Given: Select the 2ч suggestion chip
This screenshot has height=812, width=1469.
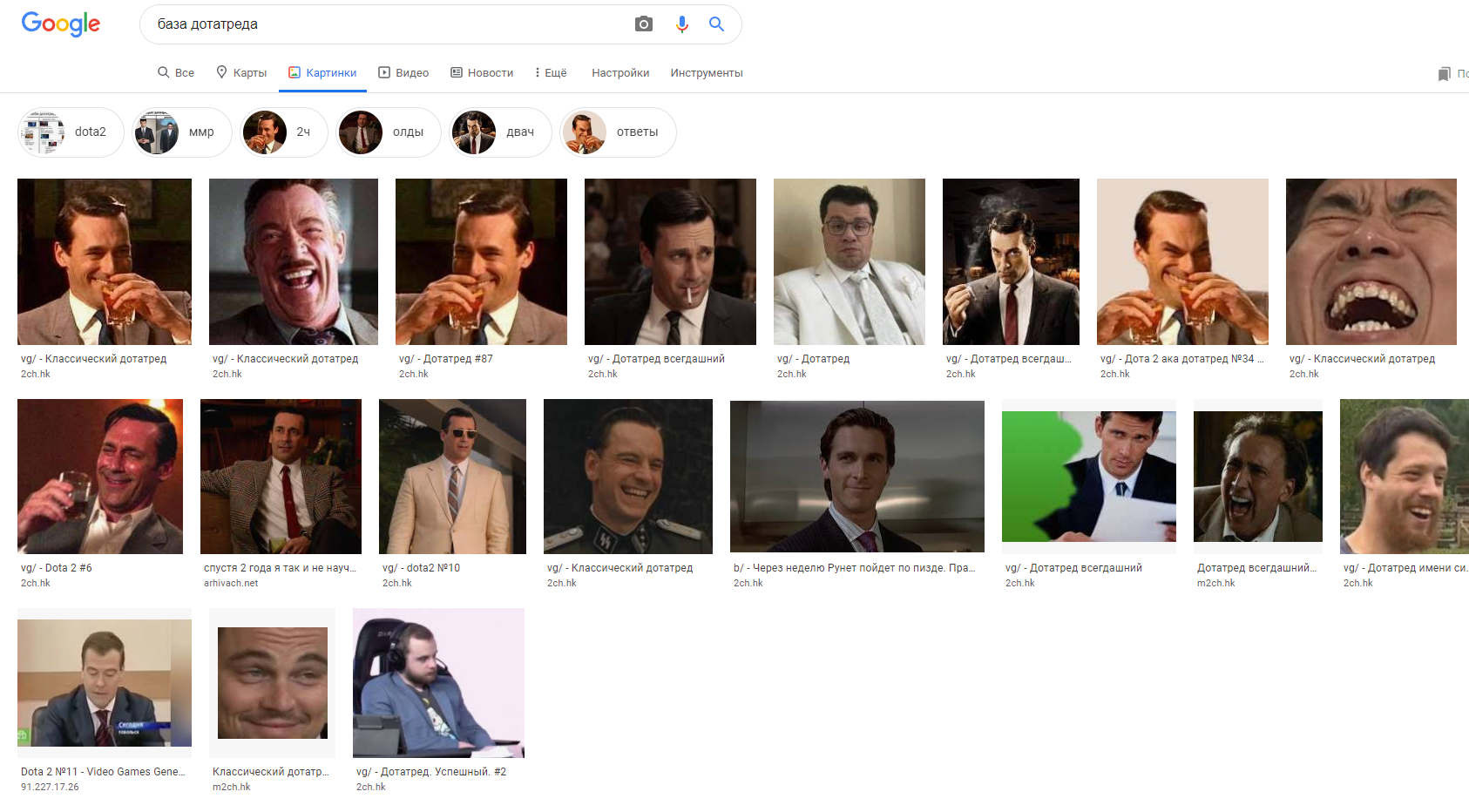Looking at the screenshot, I should pyautogui.click(x=284, y=132).
